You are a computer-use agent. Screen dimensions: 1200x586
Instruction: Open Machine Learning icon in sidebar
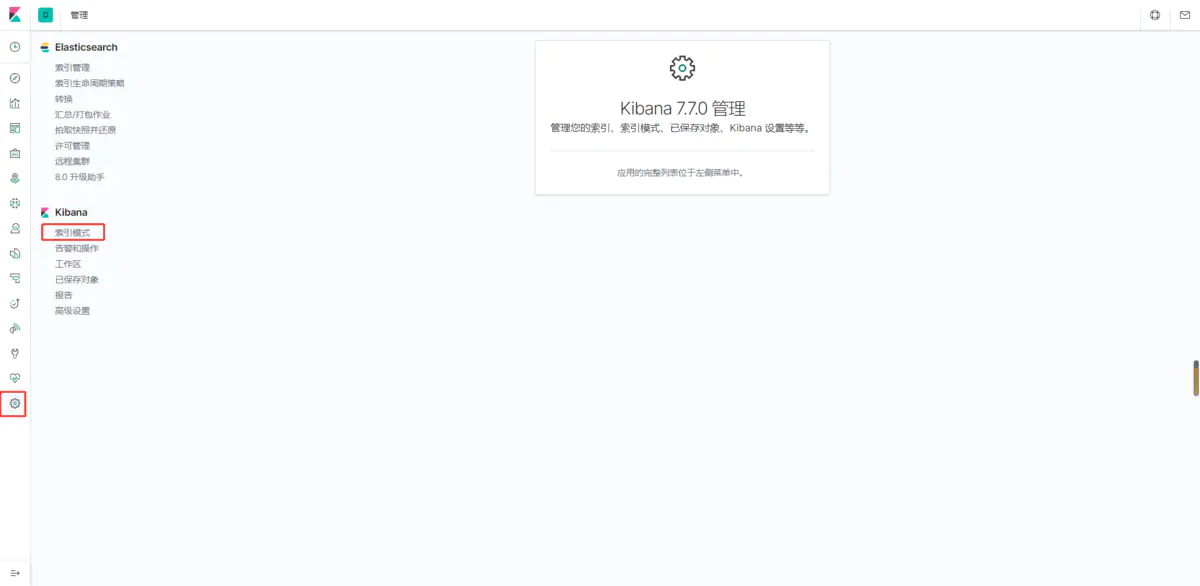(x=15, y=203)
